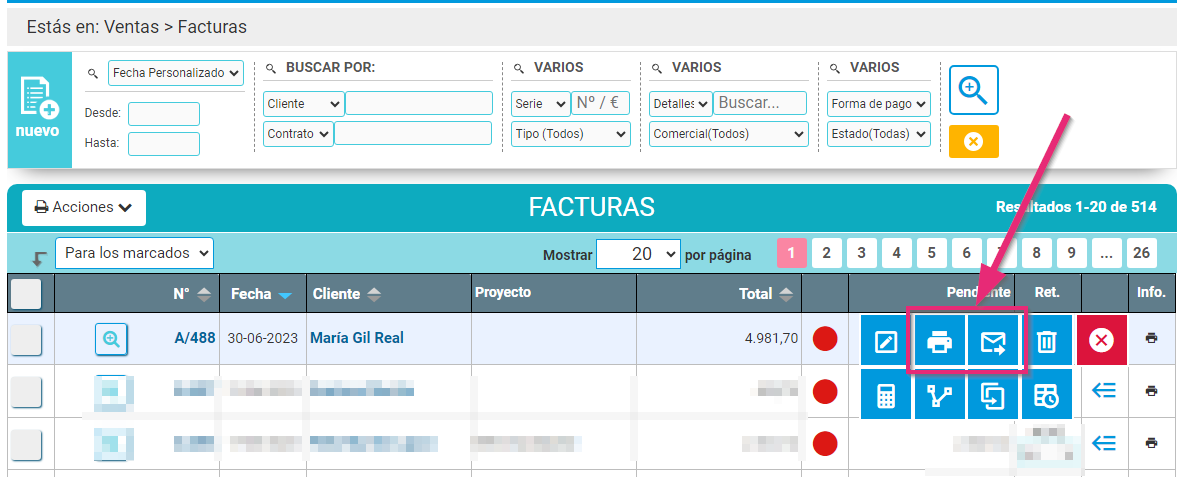Image resolution: width=1183 pixels, height=477 pixels.
Task: Open the Comercial(Todos) dropdown
Action: (x=728, y=134)
